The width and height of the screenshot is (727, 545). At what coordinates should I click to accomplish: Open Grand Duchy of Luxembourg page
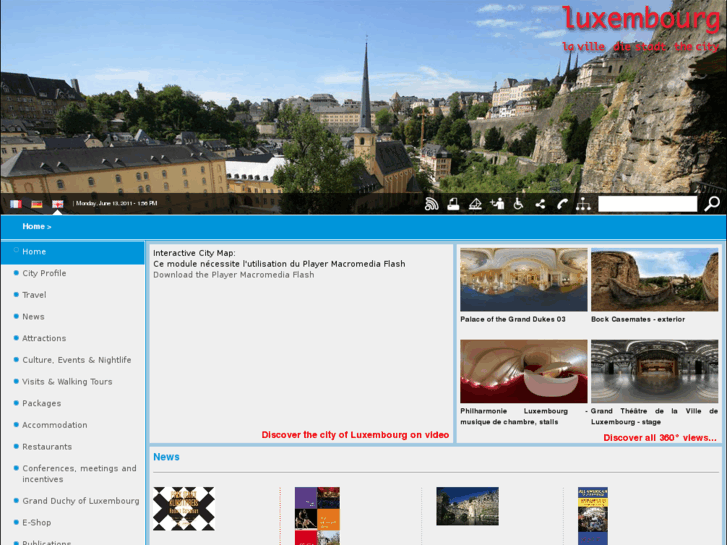click(81, 501)
